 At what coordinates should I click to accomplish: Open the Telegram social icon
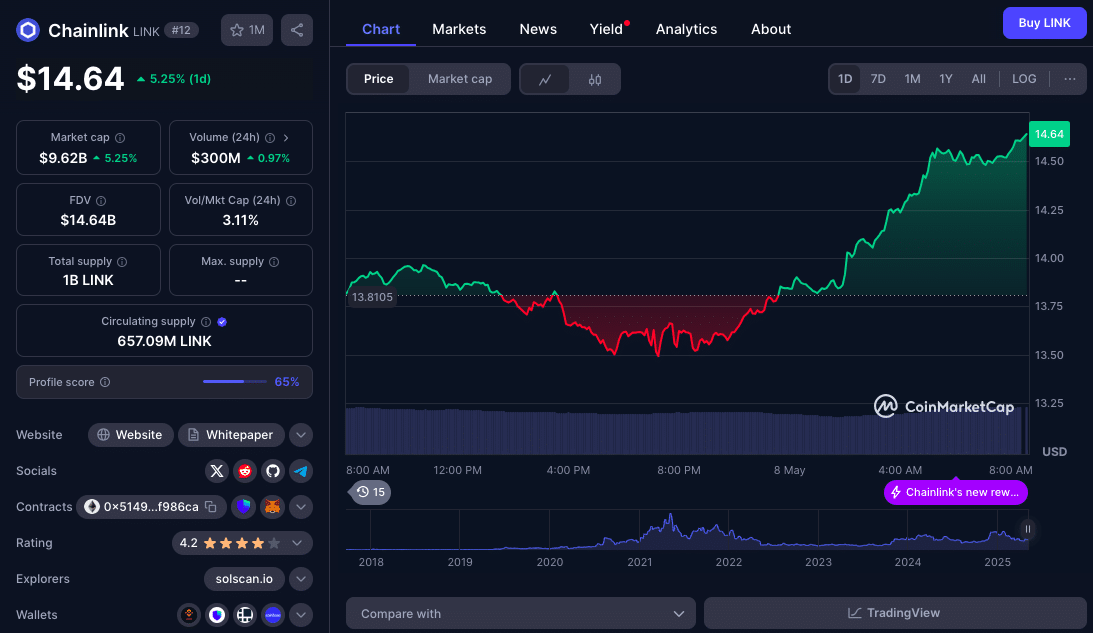301,471
